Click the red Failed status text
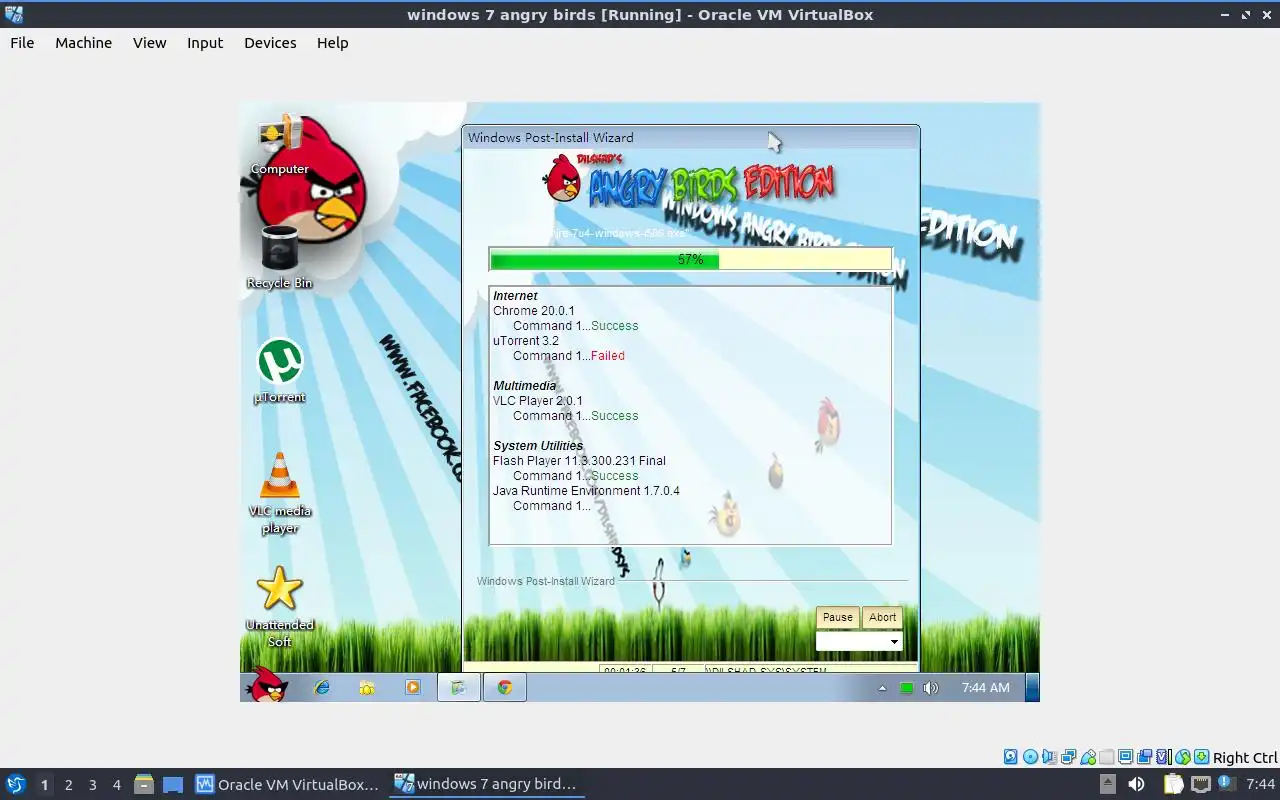 coord(608,356)
